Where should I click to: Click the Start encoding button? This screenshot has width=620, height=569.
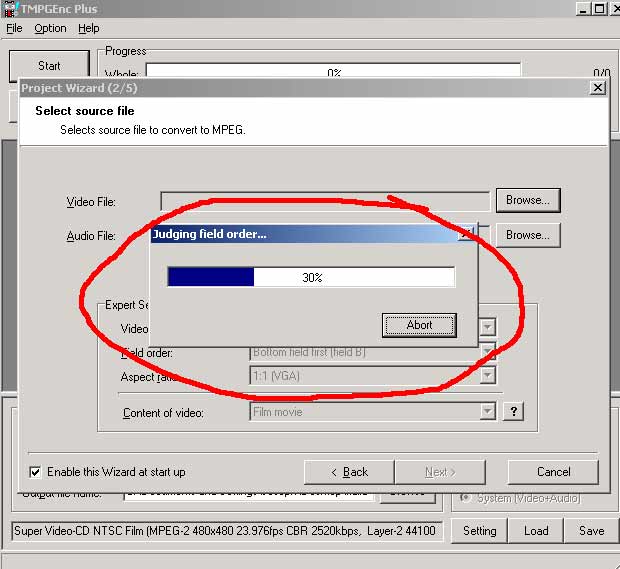pyautogui.click(x=49, y=65)
